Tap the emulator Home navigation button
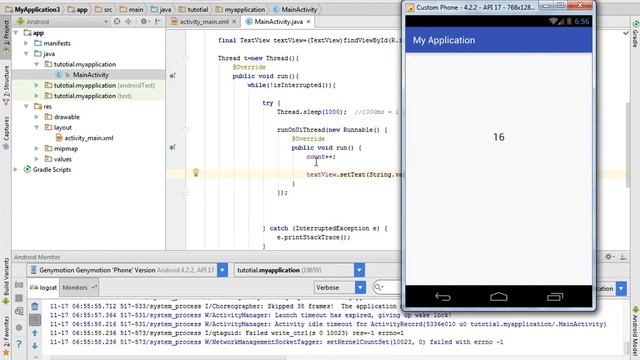This screenshot has width=640, height=360. (x=498, y=297)
